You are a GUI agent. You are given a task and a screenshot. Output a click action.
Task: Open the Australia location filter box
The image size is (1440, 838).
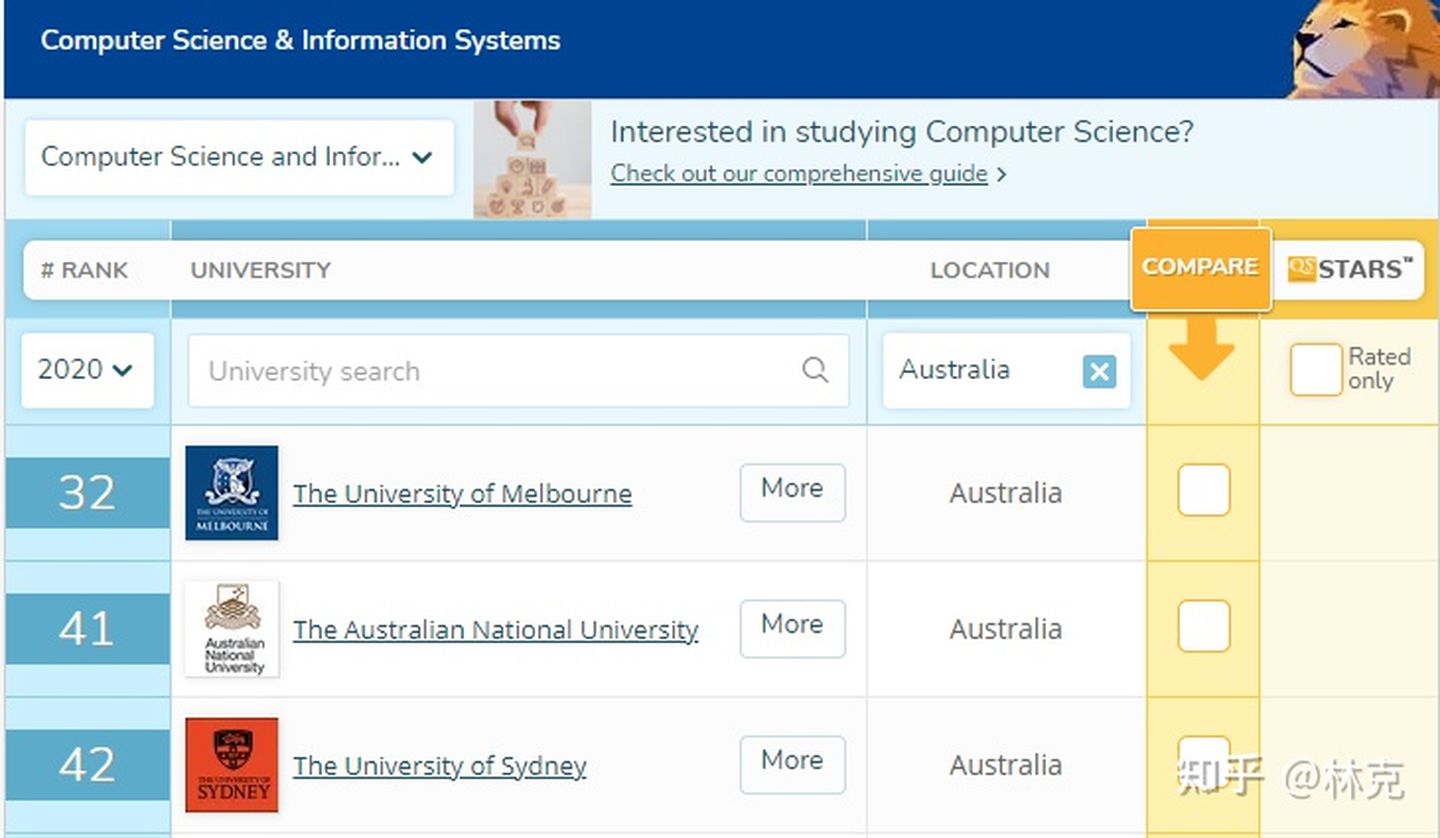(x=1006, y=371)
